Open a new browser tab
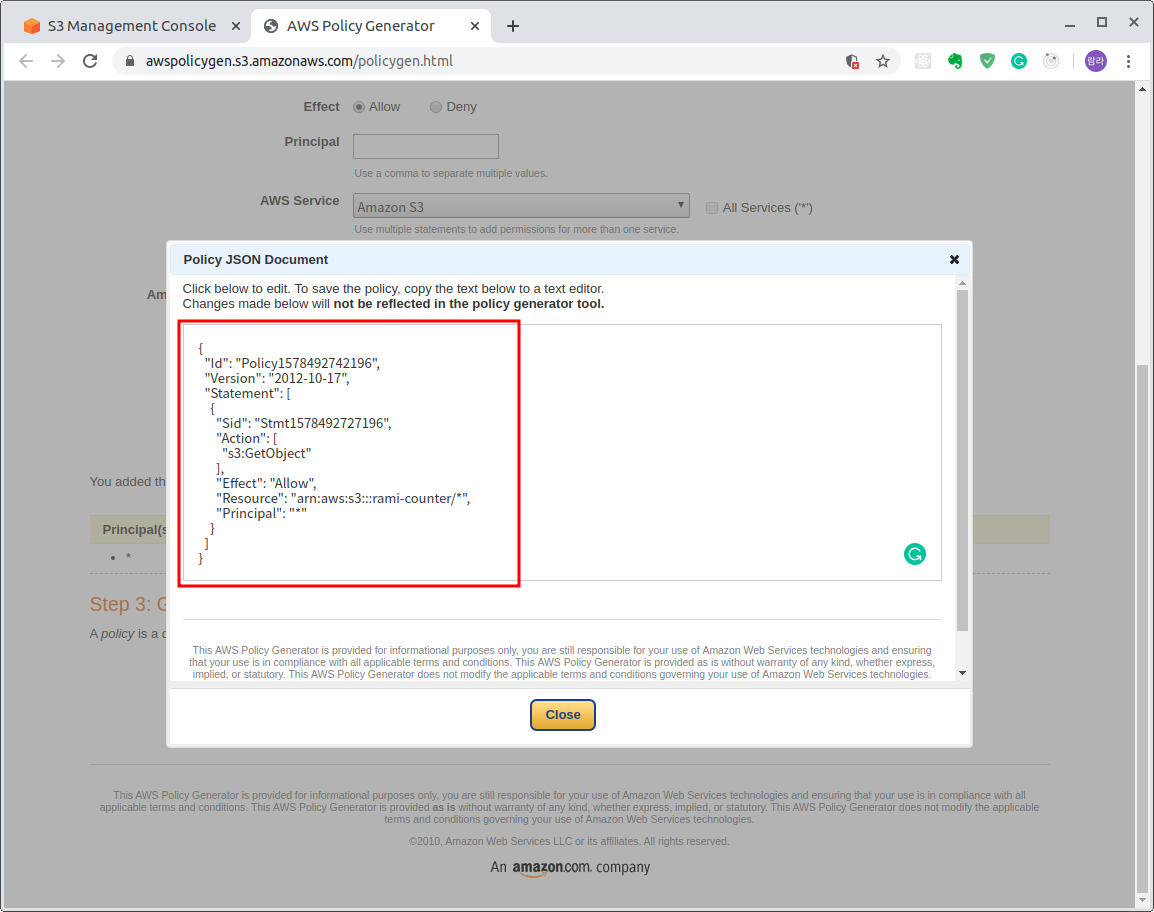Viewport: 1154px width, 912px height. tap(513, 26)
